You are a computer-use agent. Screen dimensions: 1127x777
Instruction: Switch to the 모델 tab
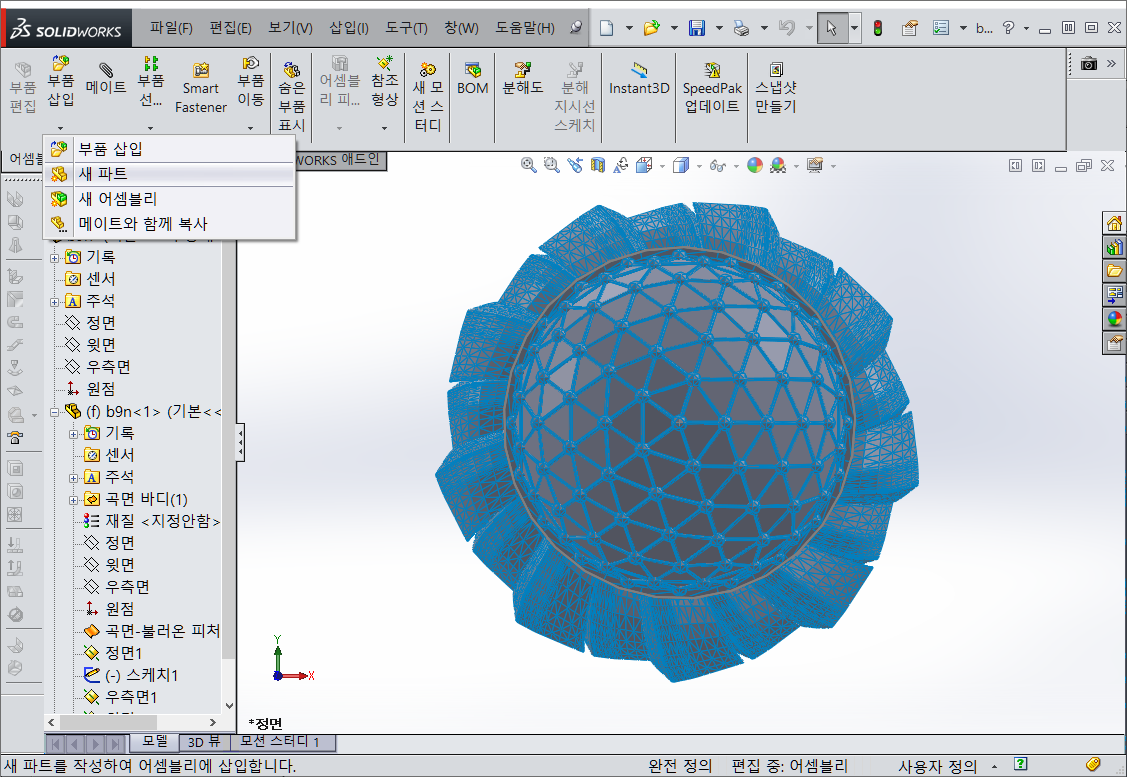[155, 741]
